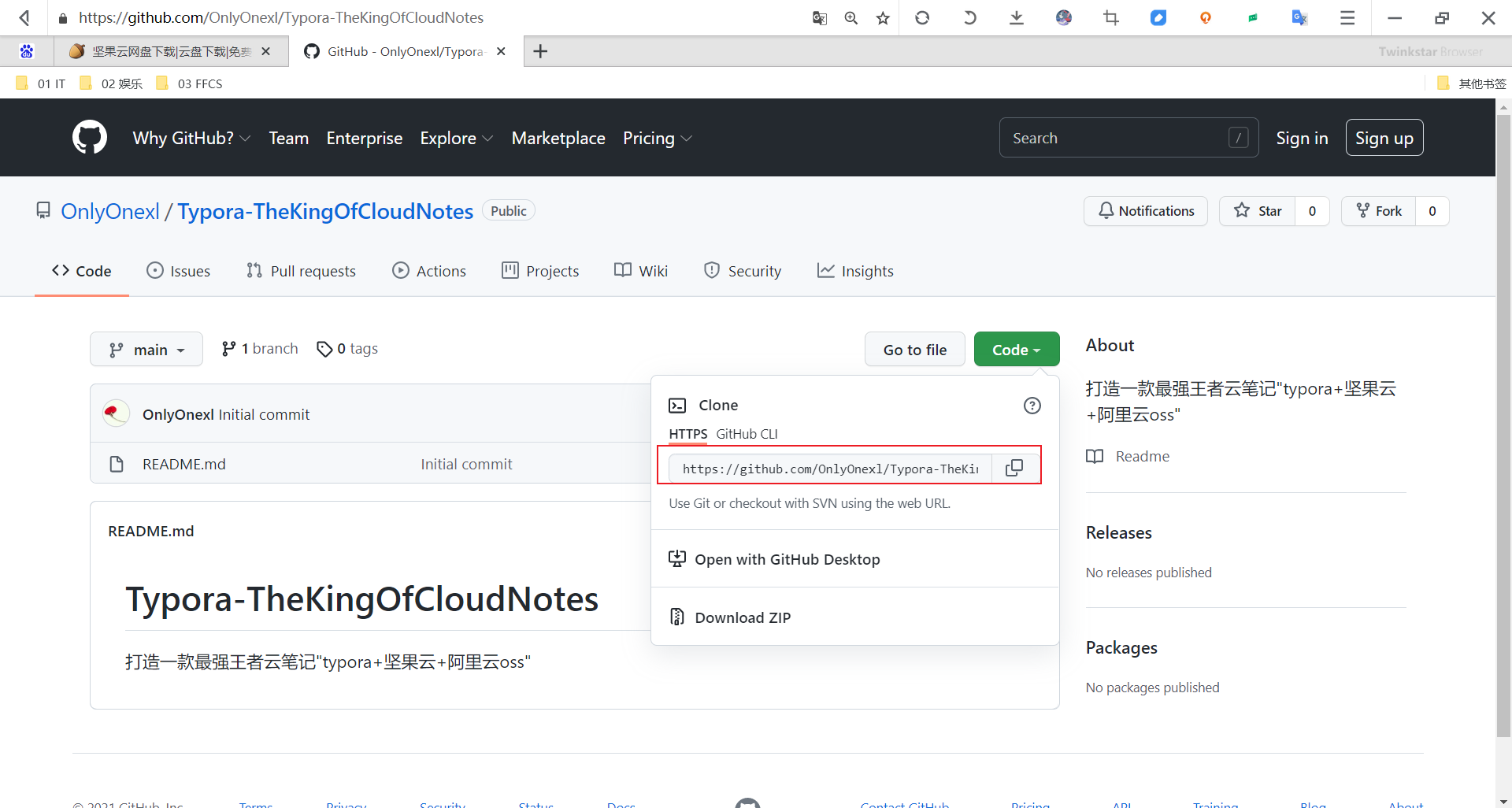Open the Typora-TheKingOfCloudNotes repository link
Screen dimensions: 1512x808
tap(325, 211)
